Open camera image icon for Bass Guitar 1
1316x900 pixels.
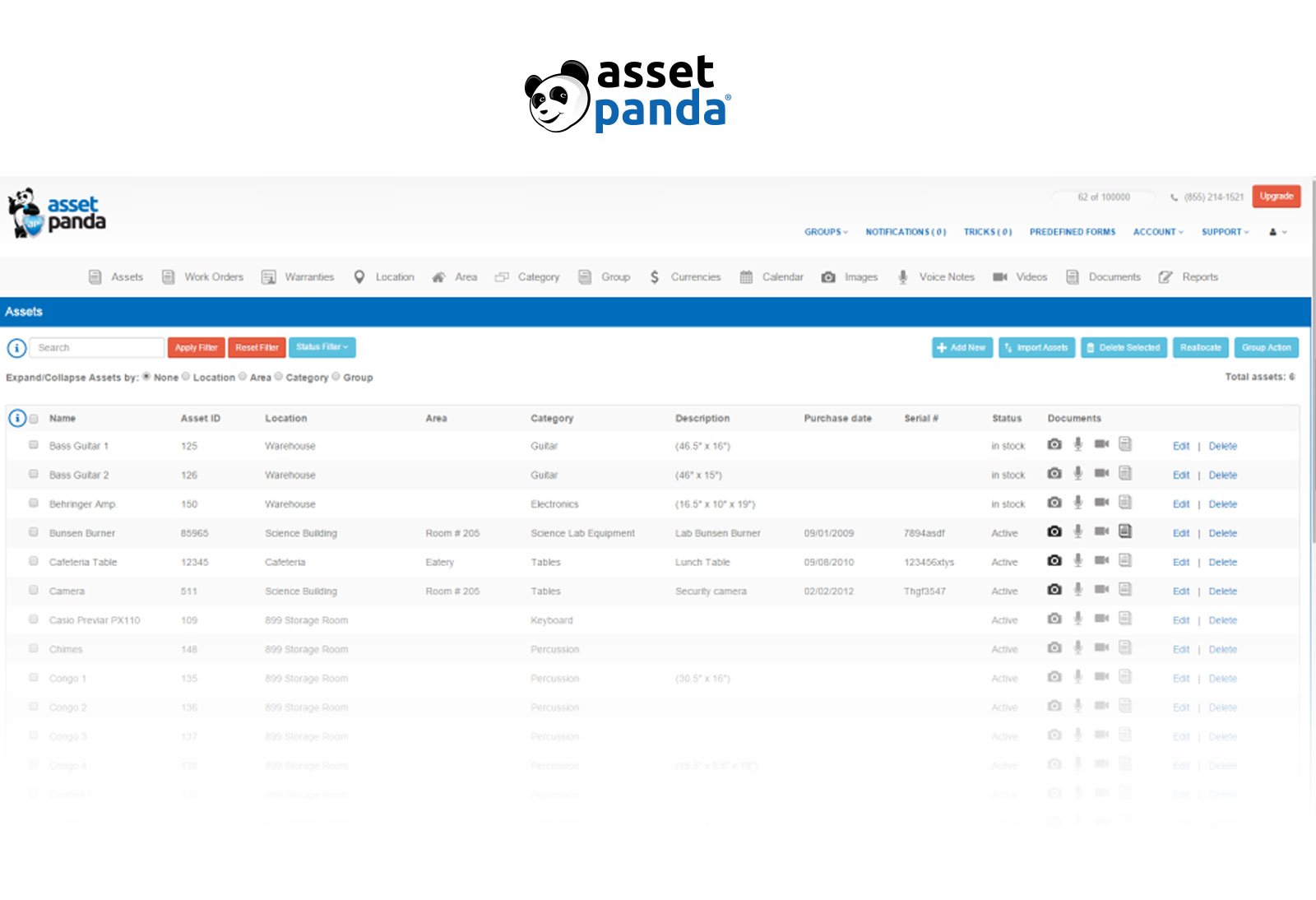(1054, 444)
